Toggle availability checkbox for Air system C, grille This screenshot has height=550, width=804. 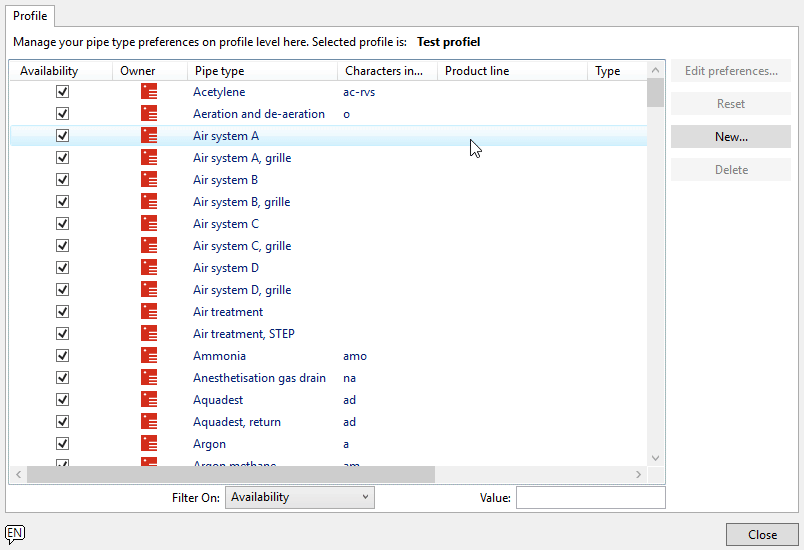pos(63,246)
